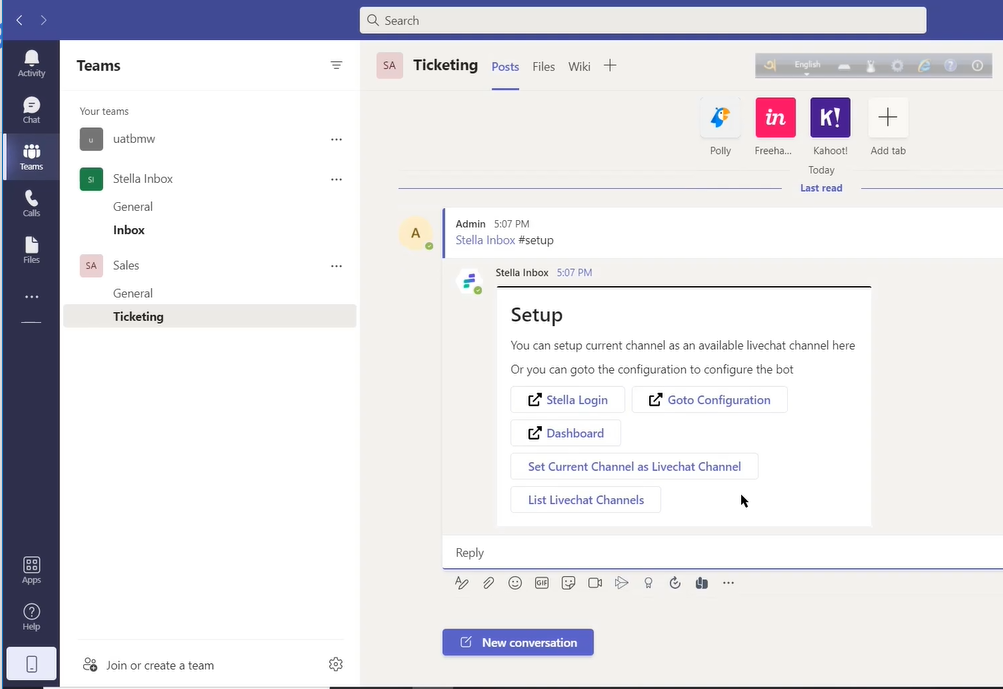Open the Dashboard button
The height and width of the screenshot is (689, 1003).
pyautogui.click(x=565, y=433)
